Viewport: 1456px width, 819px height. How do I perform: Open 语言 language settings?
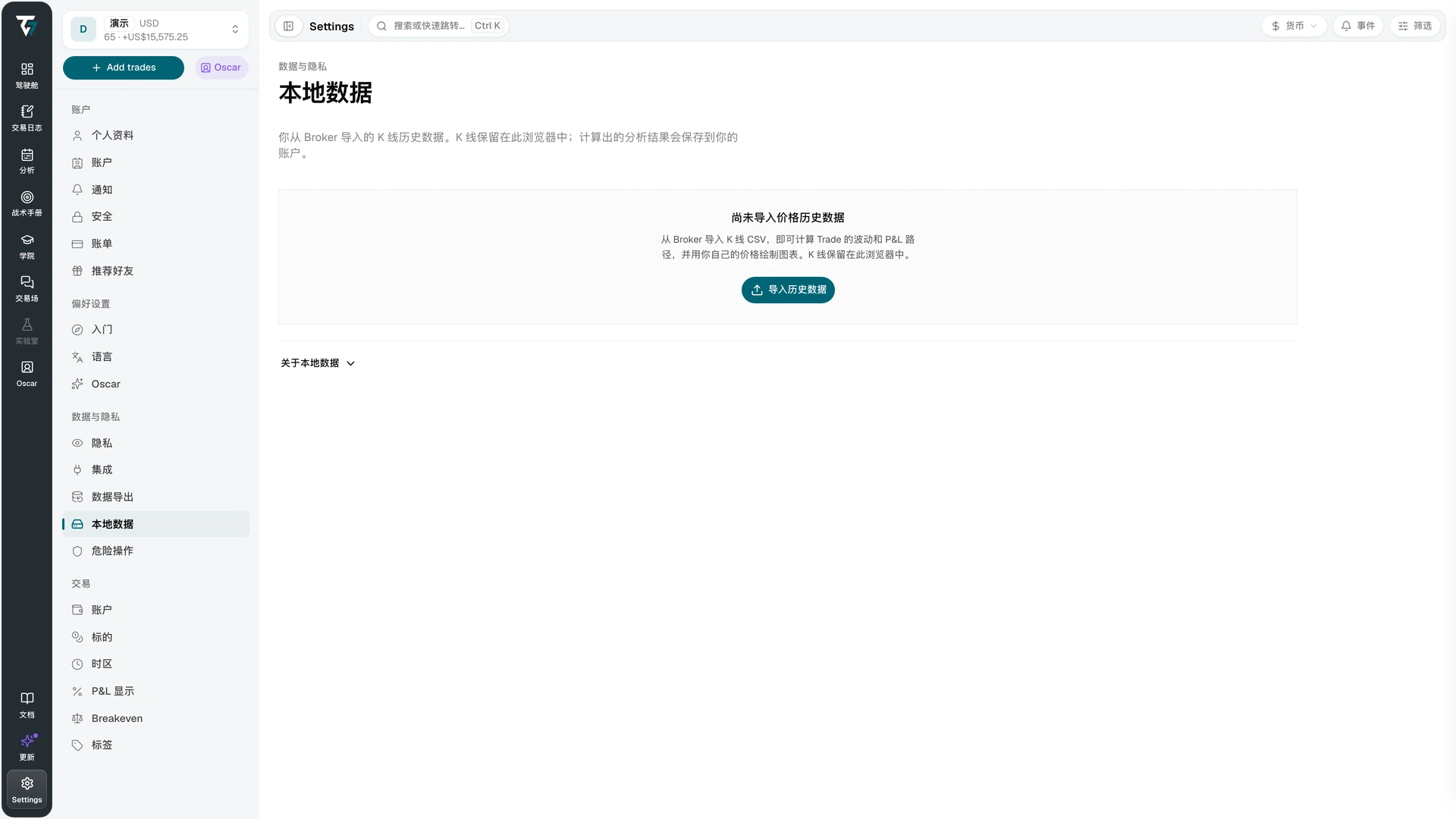155,357
